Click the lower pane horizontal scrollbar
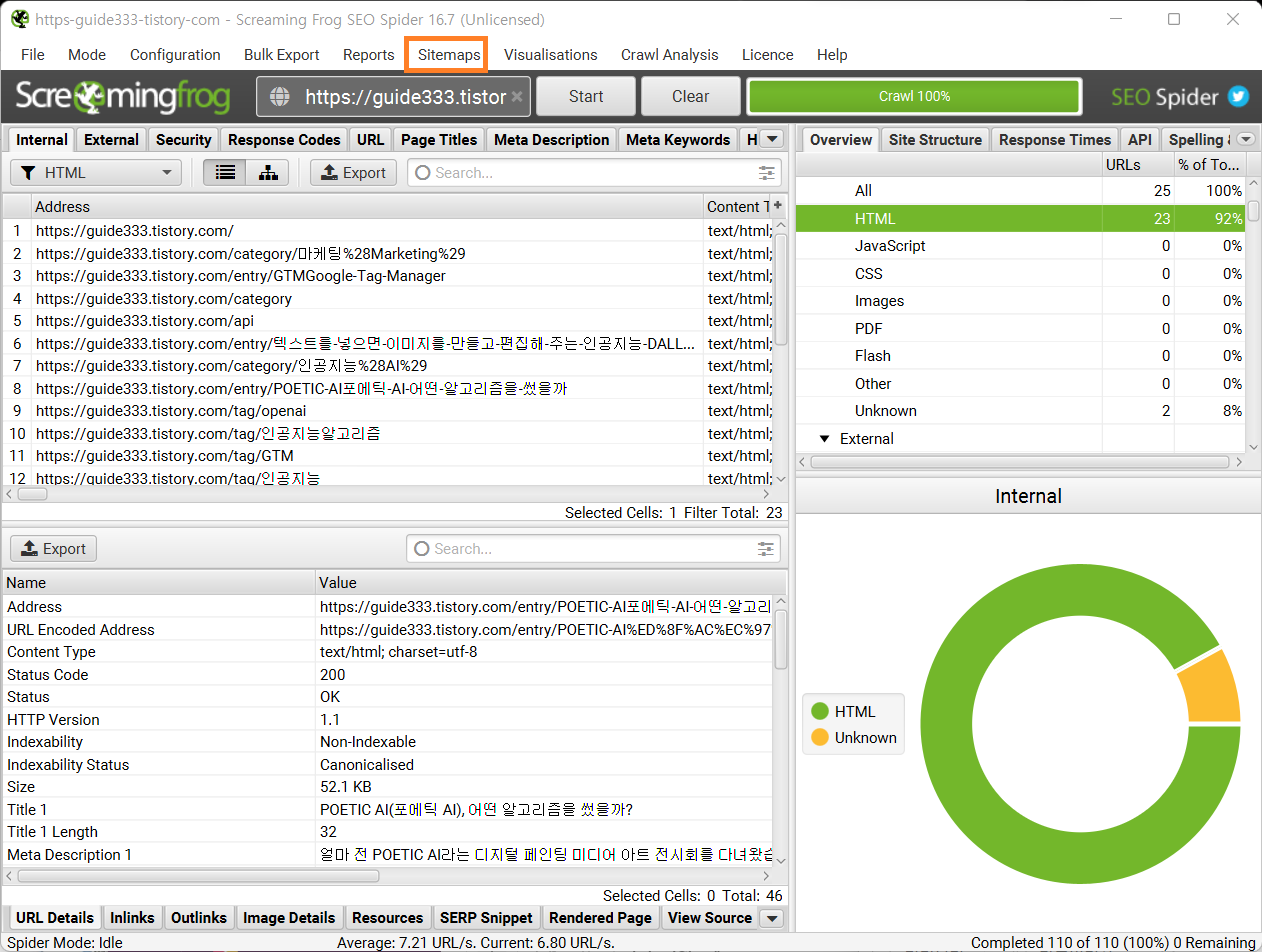Viewport: 1262px width, 952px height. 198,875
